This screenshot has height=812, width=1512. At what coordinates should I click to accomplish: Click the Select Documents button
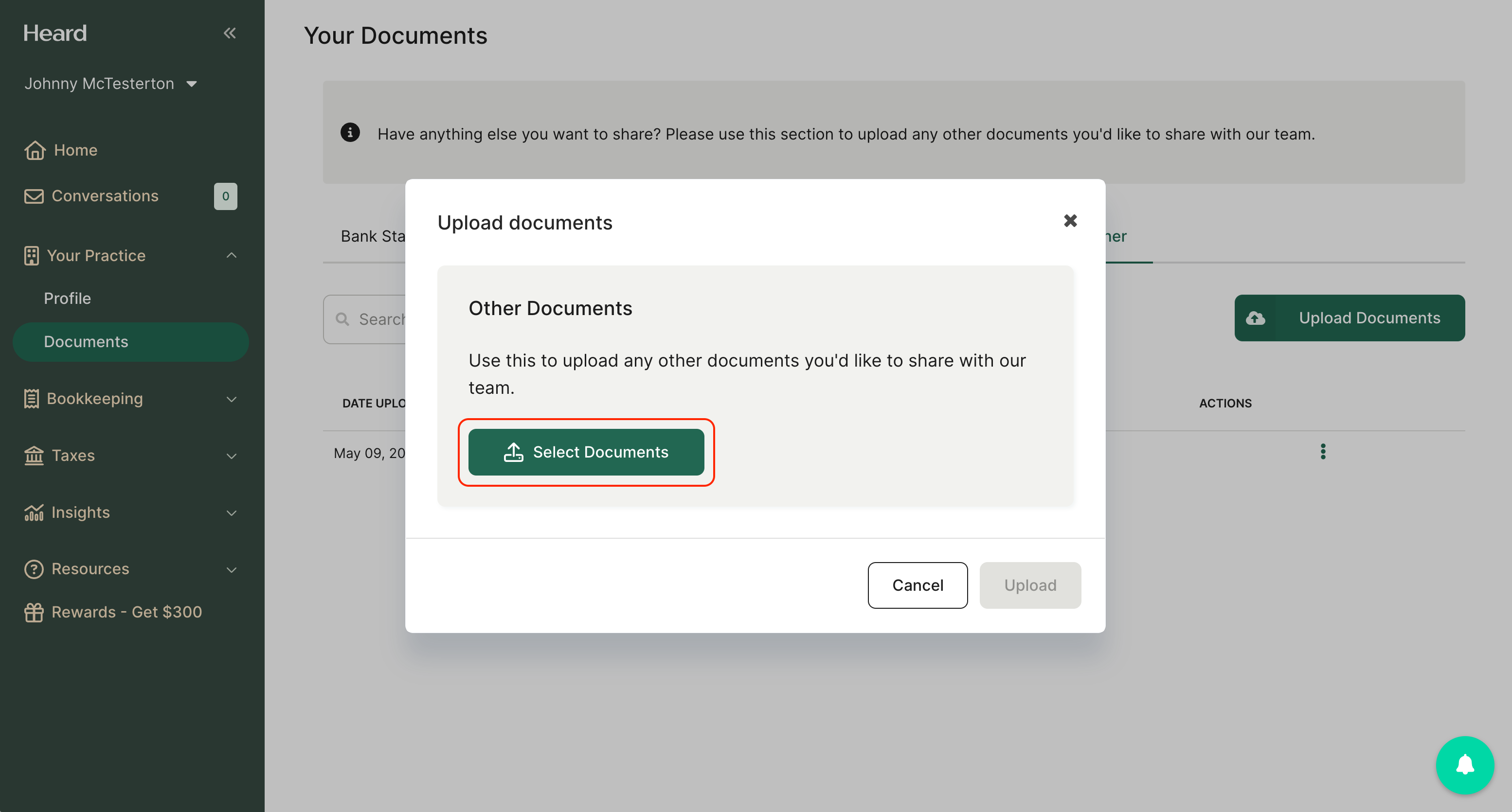pyautogui.click(x=586, y=452)
